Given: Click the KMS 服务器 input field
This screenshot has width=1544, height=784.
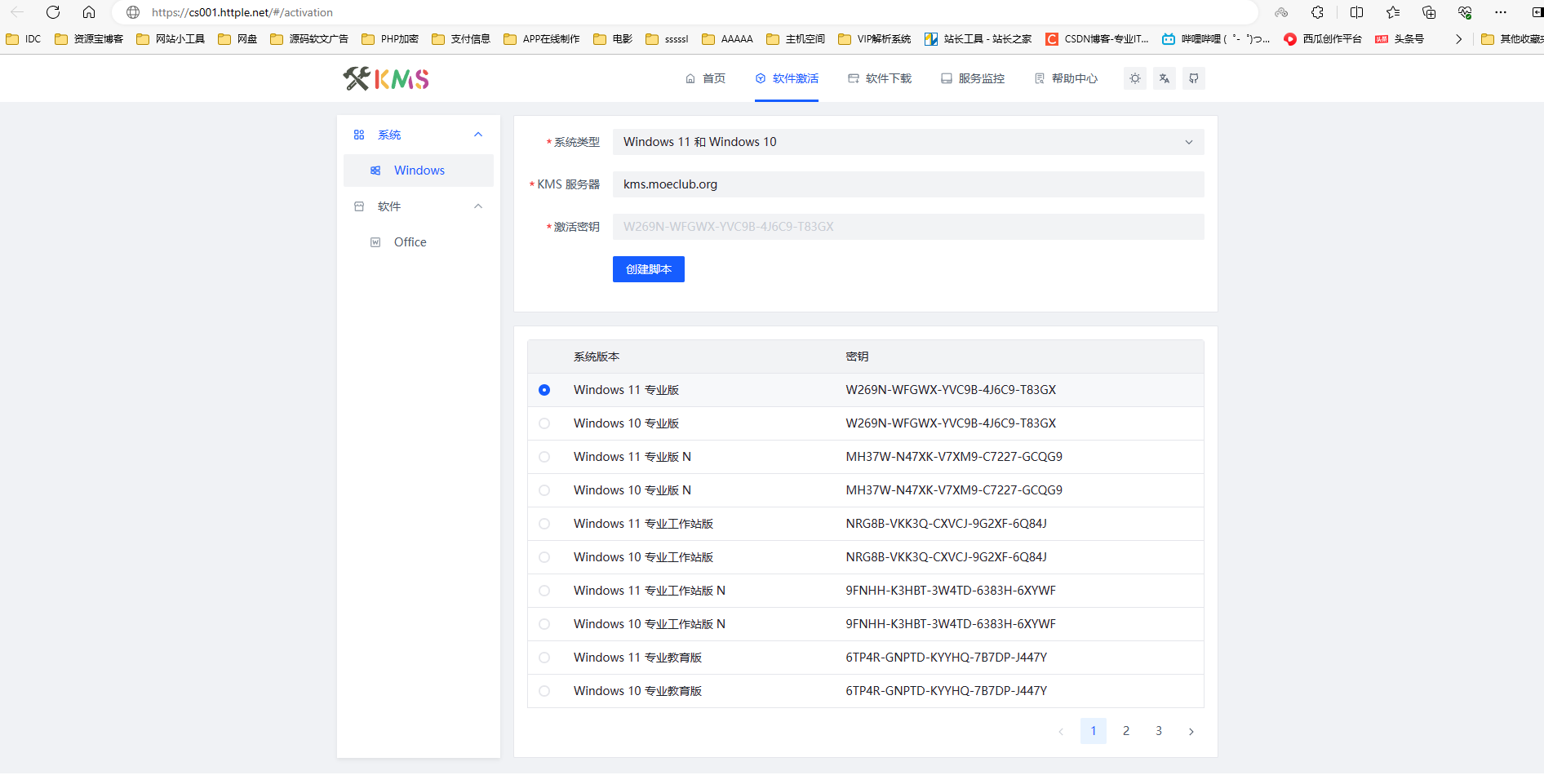Looking at the screenshot, I should [x=908, y=184].
